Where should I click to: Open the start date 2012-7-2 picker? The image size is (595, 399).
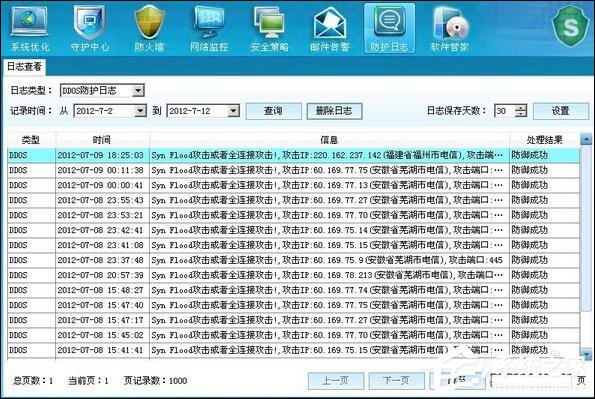pyautogui.click(x=140, y=111)
